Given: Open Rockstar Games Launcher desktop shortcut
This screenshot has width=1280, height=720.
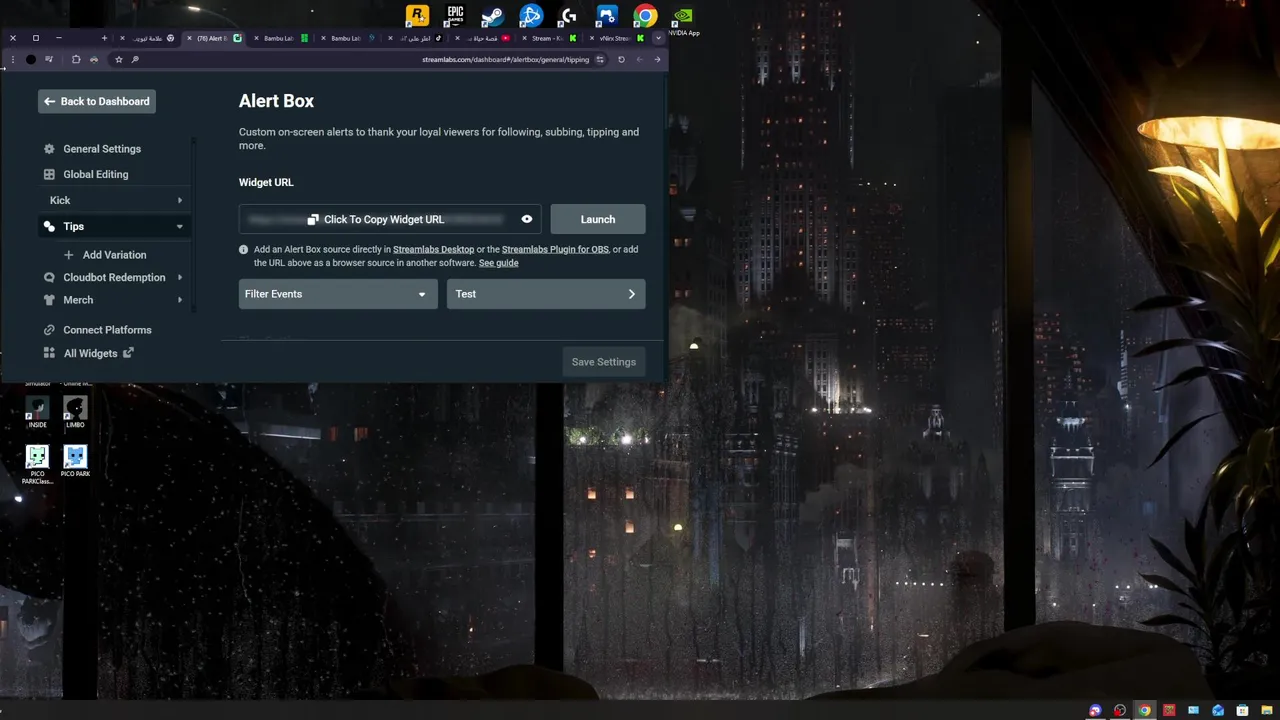Looking at the screenshot, I should (417, 16).
